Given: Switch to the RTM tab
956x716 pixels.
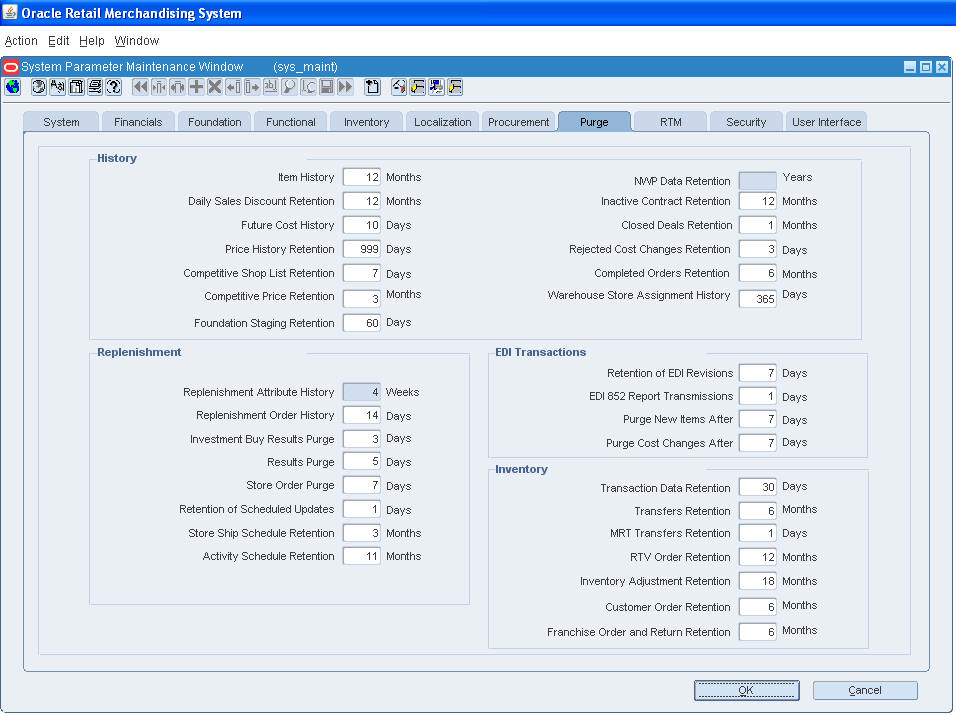Looking at the screenshot, I should (671, 122).
